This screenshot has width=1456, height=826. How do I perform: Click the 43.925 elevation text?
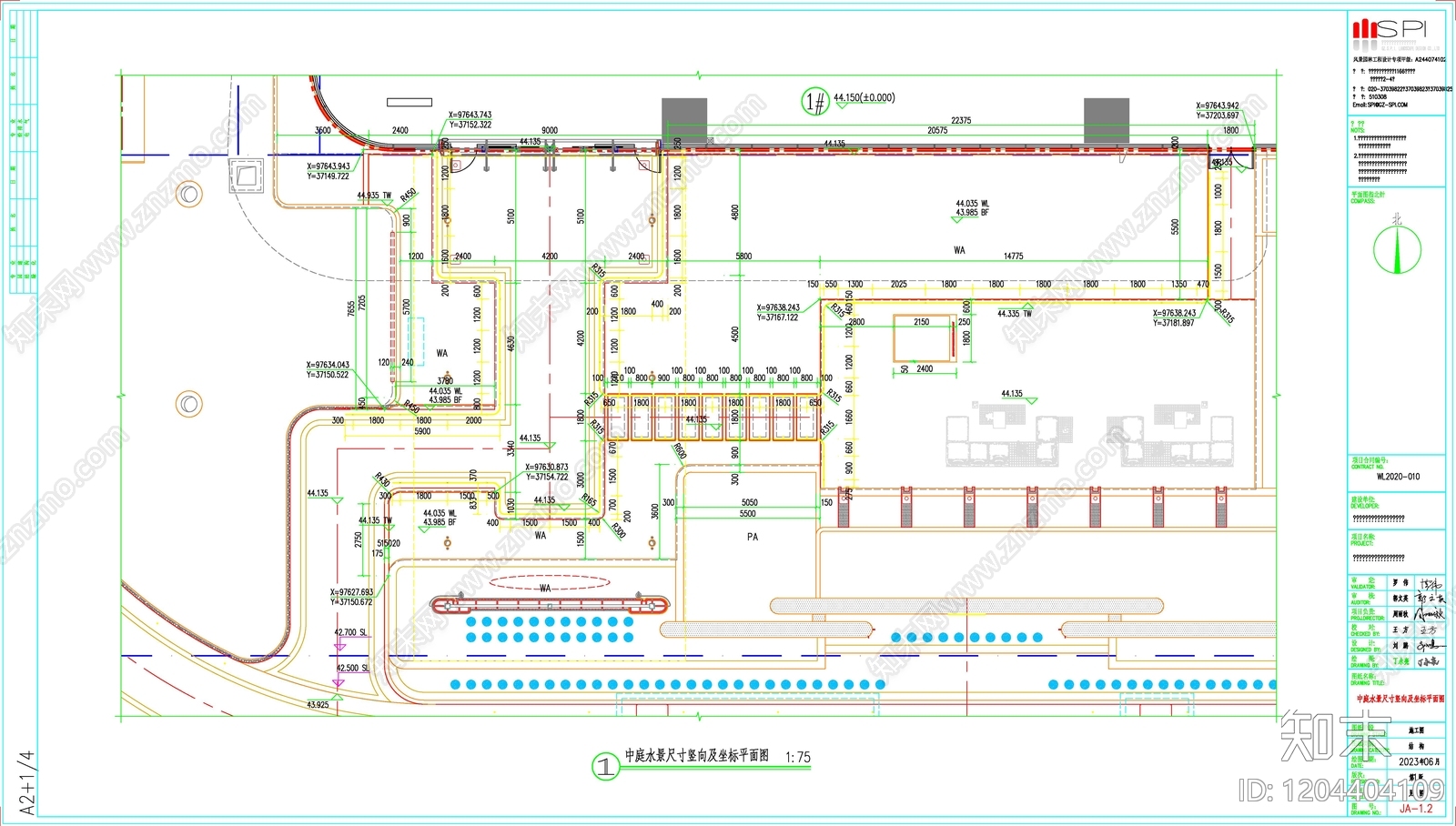click(318, 705)
